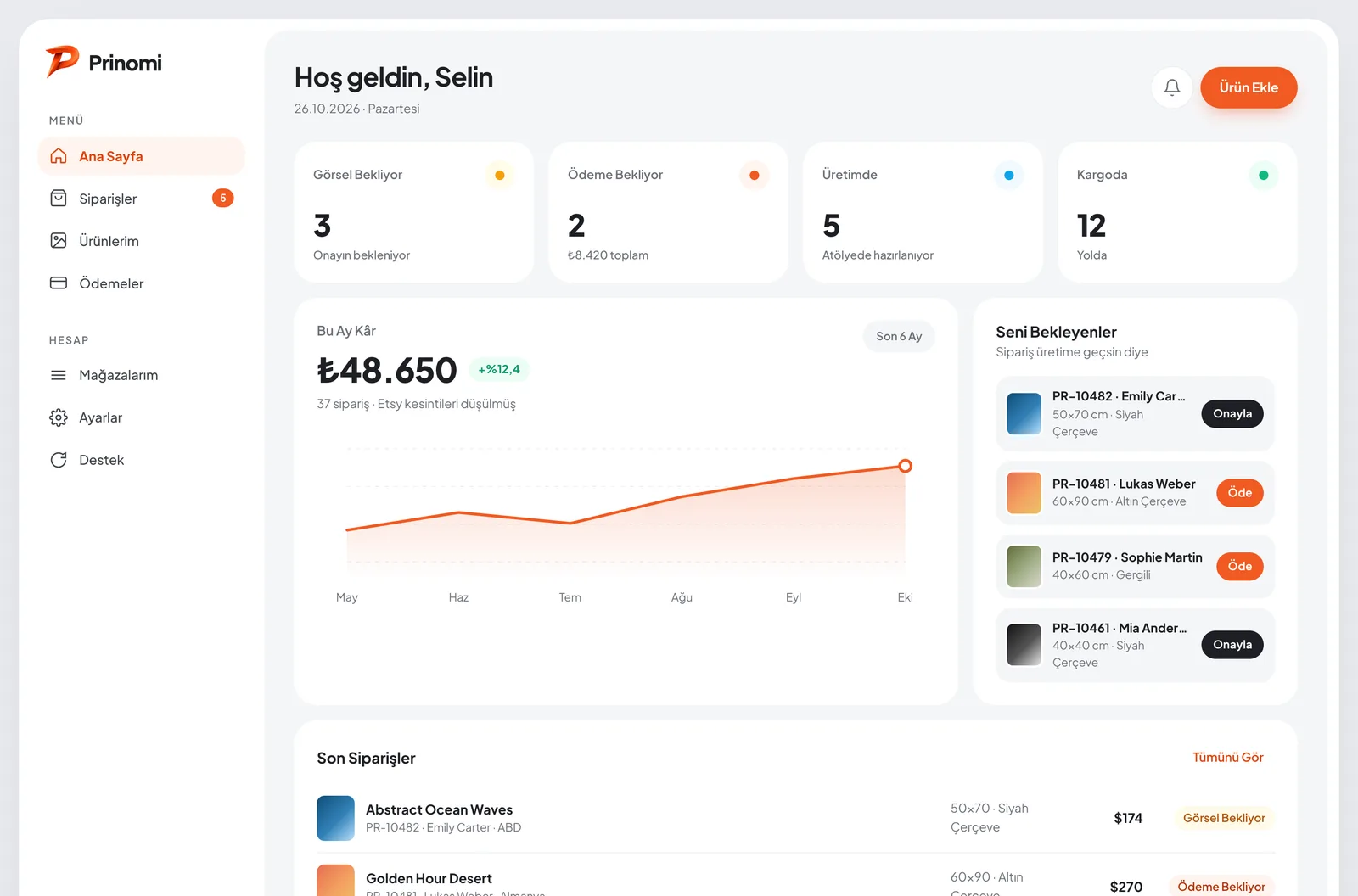Pay Lukas Weber order with Öde
This screenshot has width=1358, height=896.
[1240, 493]
